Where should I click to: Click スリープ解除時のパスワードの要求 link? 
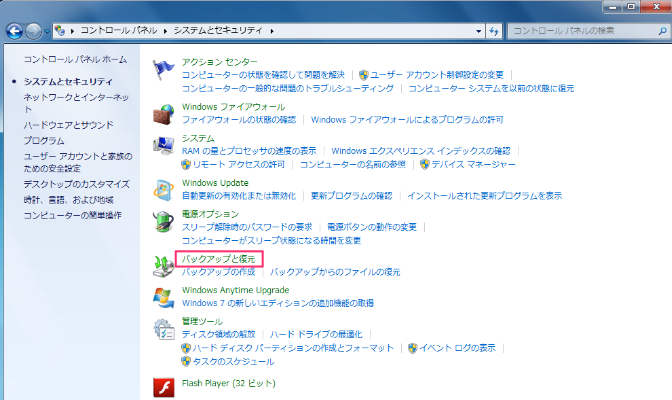(247, 227)
